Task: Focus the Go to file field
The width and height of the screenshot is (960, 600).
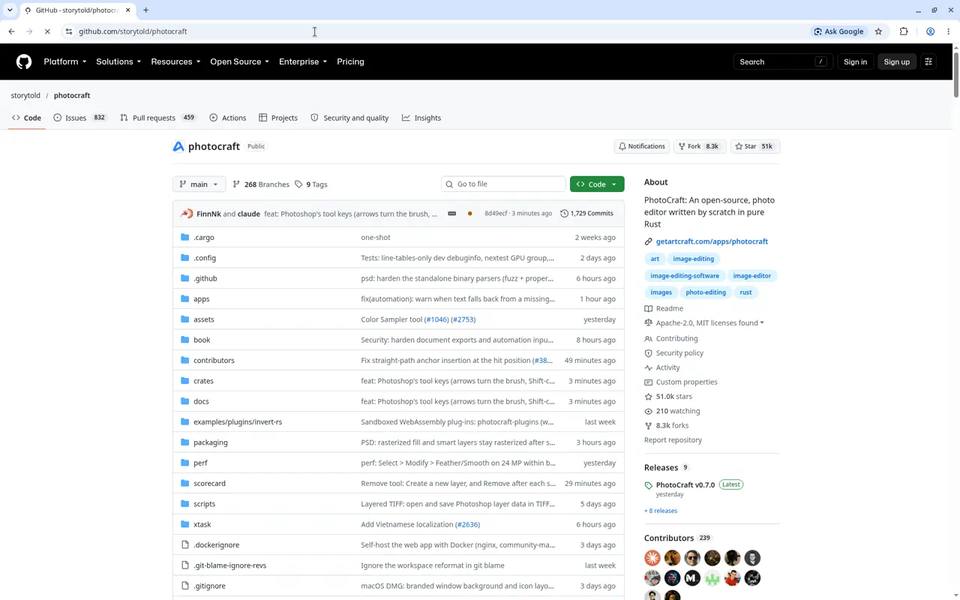Action: [x=503, y=184]
